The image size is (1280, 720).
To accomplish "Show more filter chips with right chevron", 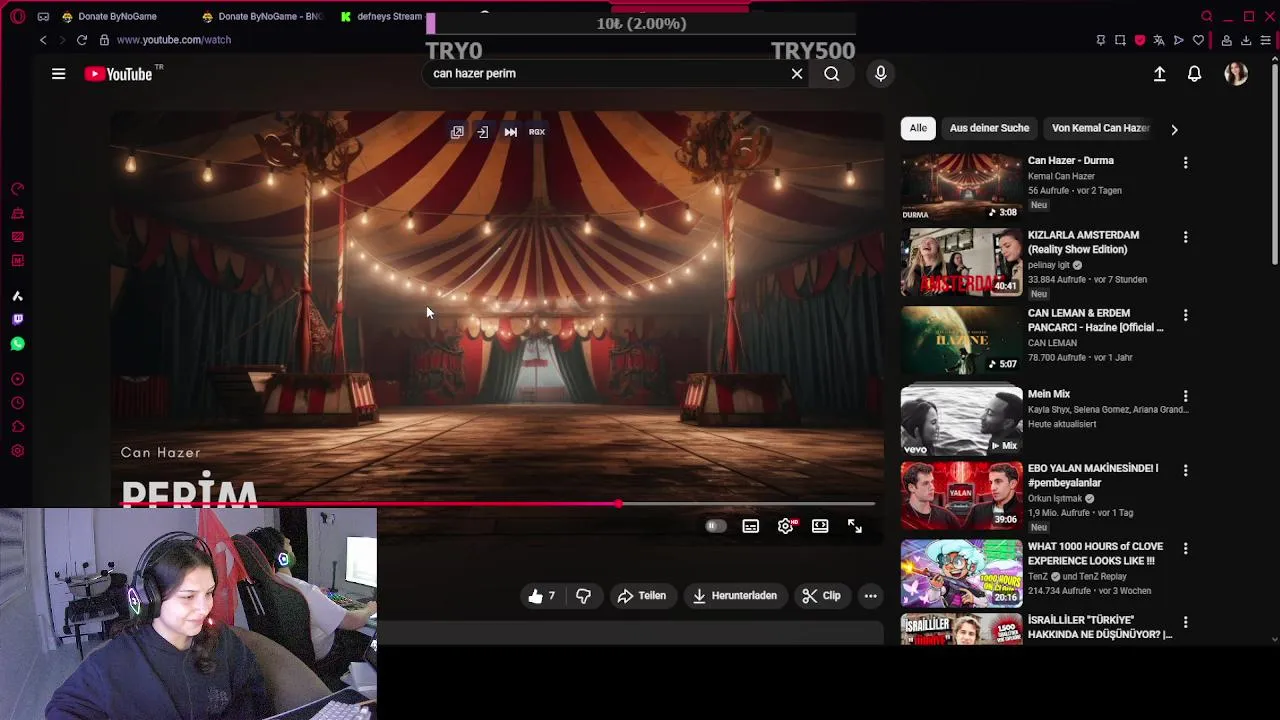I will pos(1174,129).
